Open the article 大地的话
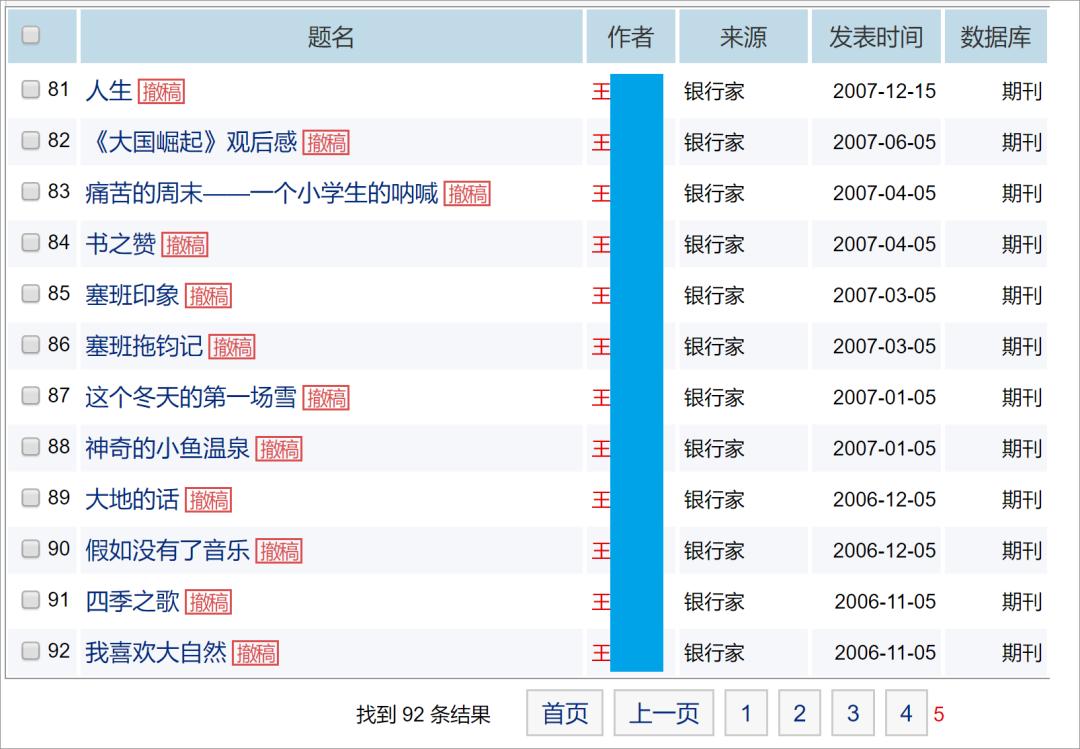This screenshot has height=749, width=1080. click(x=132, y=499)
